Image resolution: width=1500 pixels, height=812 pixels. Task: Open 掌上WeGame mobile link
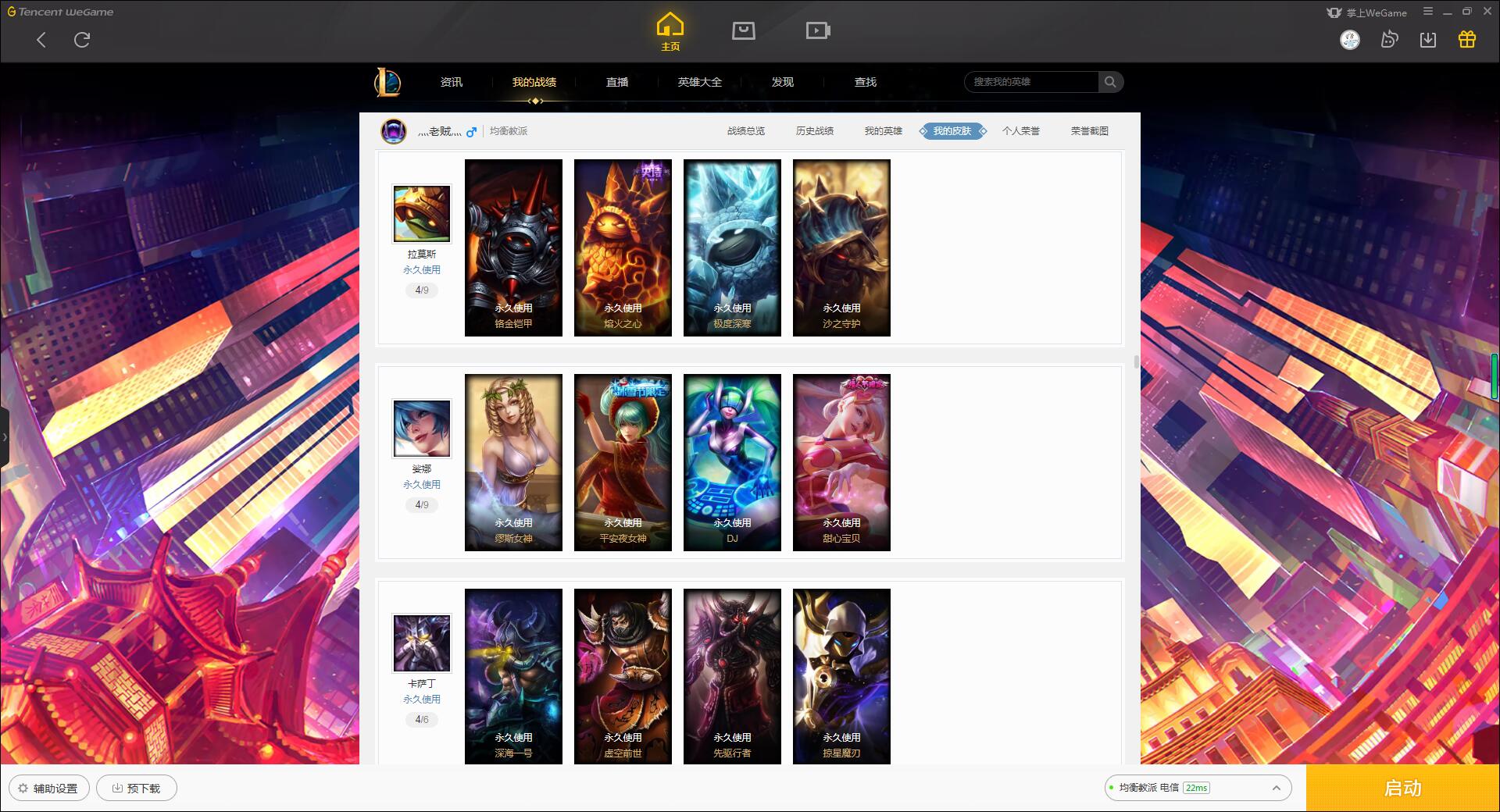[1366, 12]
